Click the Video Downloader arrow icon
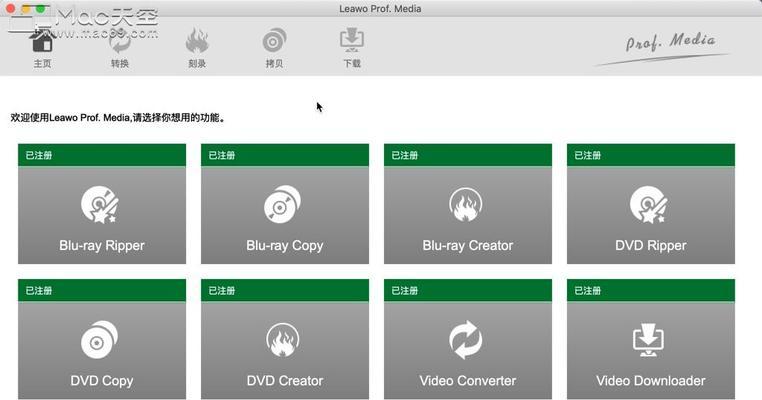The image size is (762, 400). pos(649,340)
